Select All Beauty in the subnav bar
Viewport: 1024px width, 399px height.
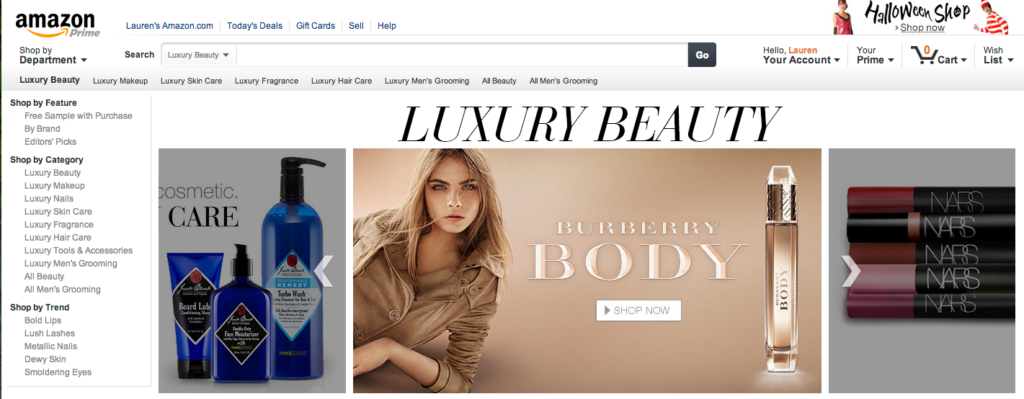(499, 81)
